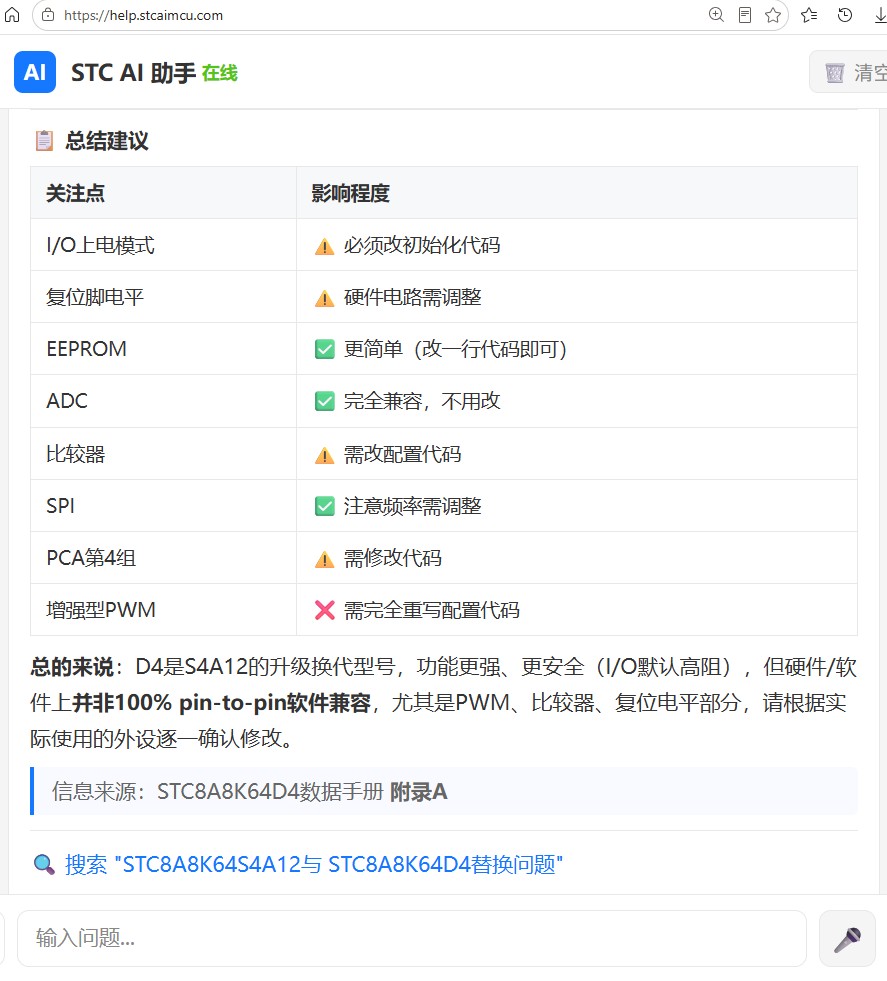Click the 总结建议 heading
This screenshot has height=981, width=887.
click(x=107, y=141)
